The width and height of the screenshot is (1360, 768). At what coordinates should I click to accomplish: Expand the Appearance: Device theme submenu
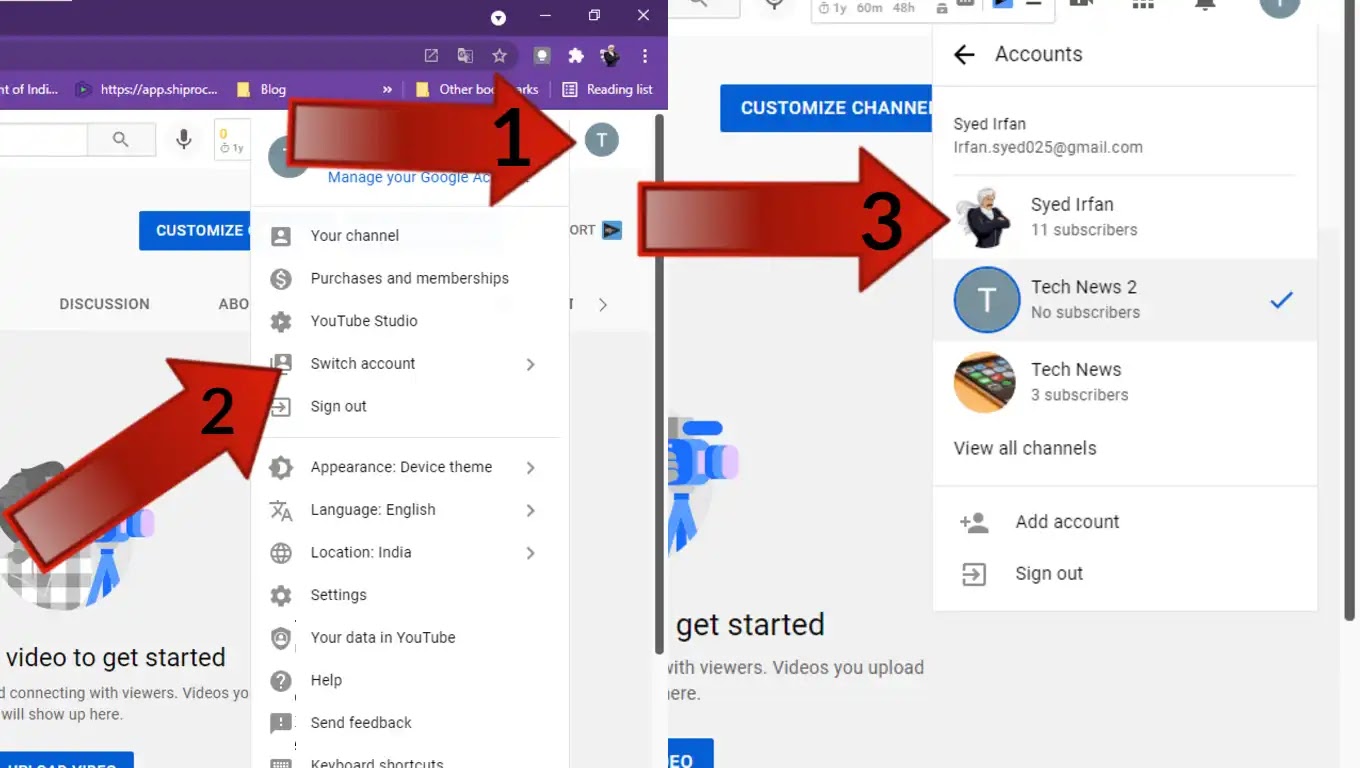[x=410, y=467]
